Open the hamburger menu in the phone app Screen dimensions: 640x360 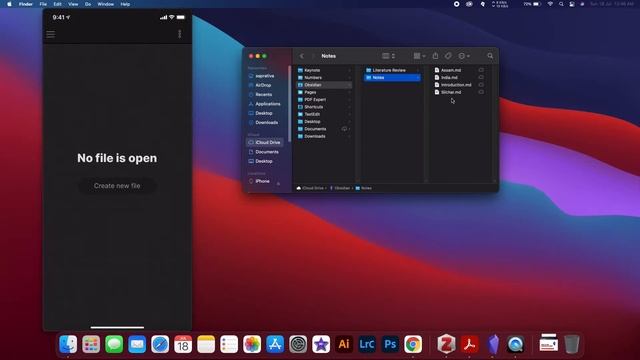(51, 34)
